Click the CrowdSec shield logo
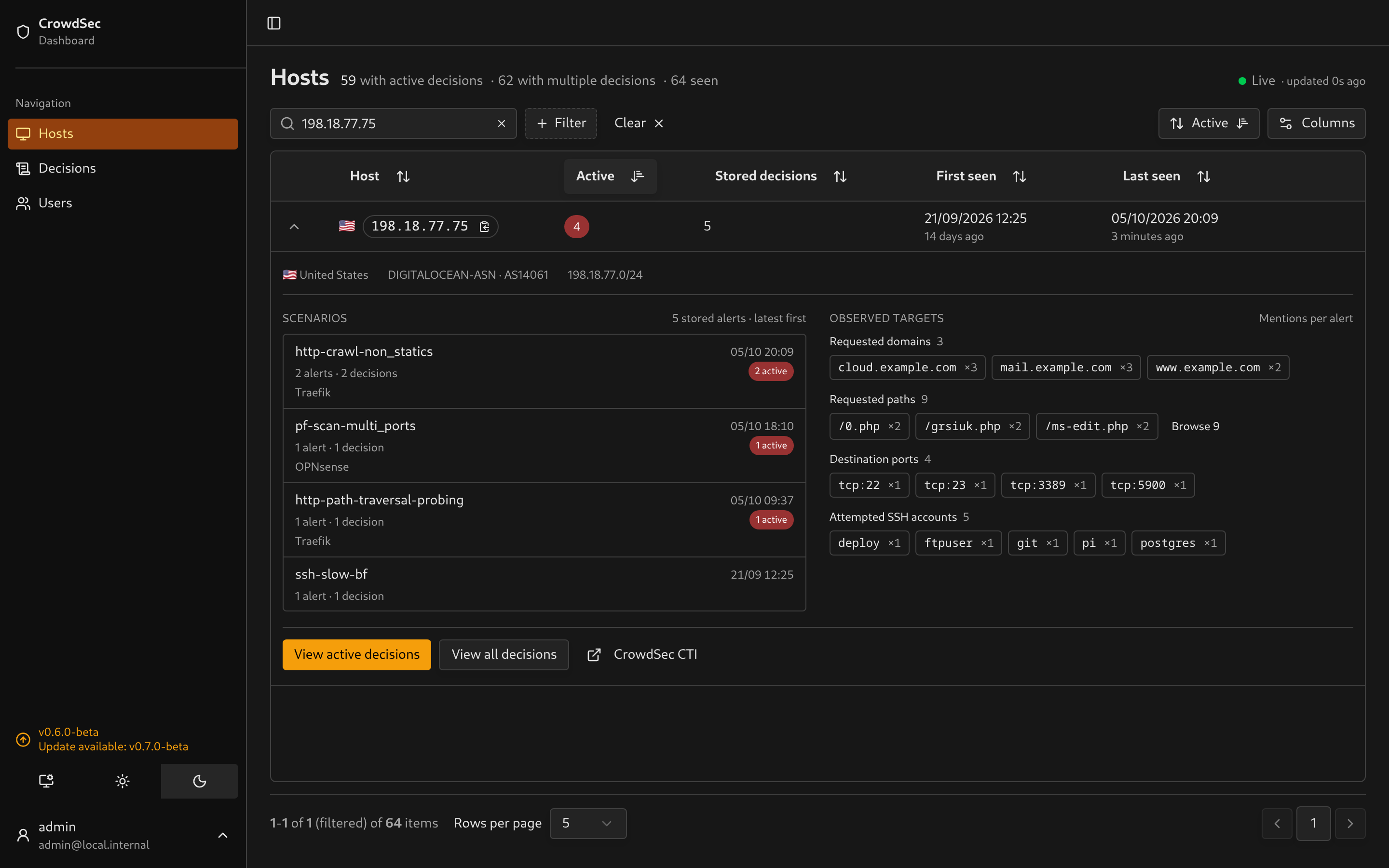1389x868 pixels. (x=23, y=31)
